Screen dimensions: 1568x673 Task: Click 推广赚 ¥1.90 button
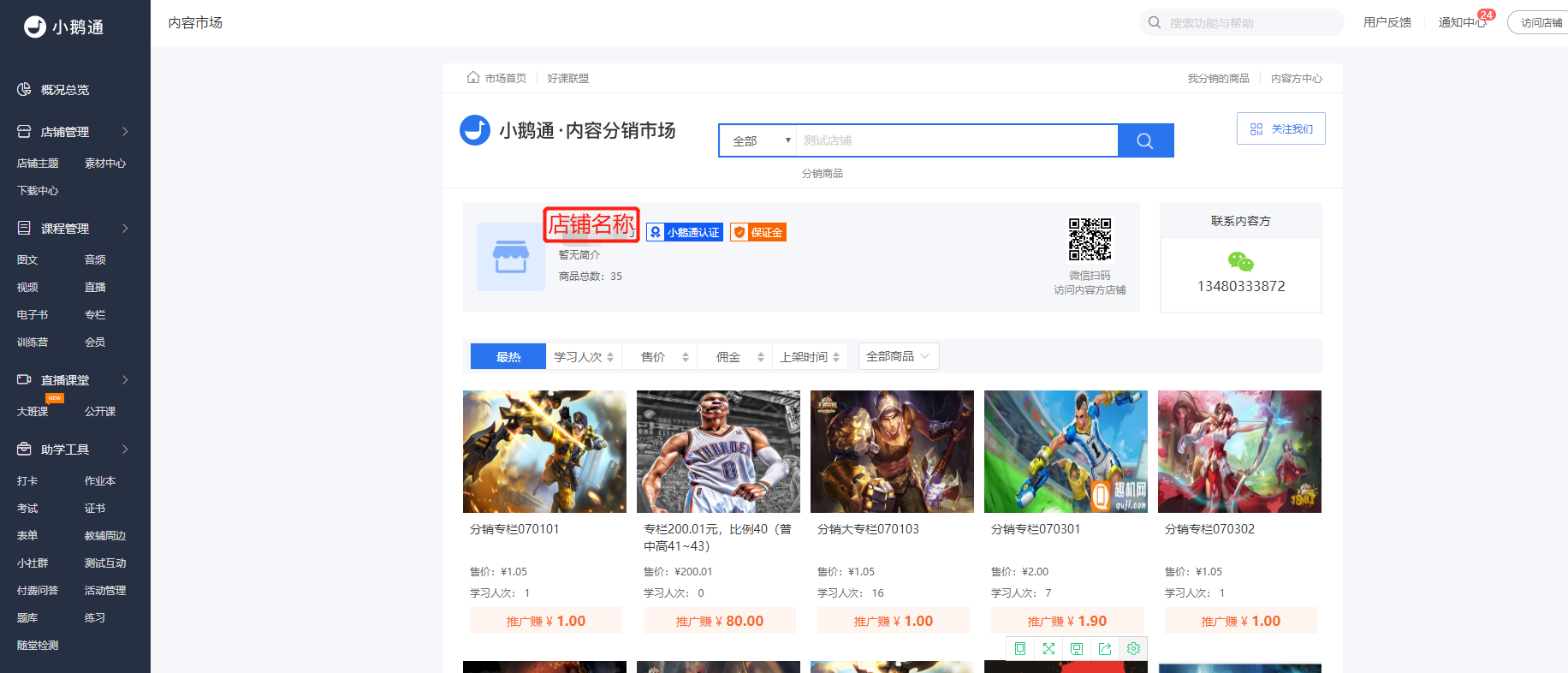tap(1067, 621)
